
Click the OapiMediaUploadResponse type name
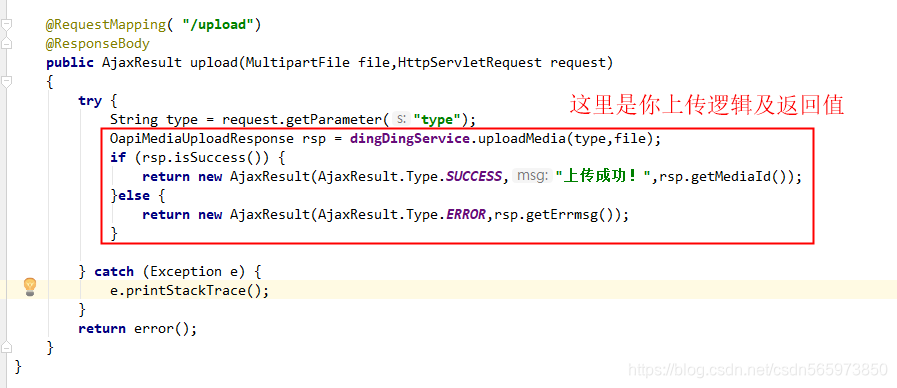[202, 139]
